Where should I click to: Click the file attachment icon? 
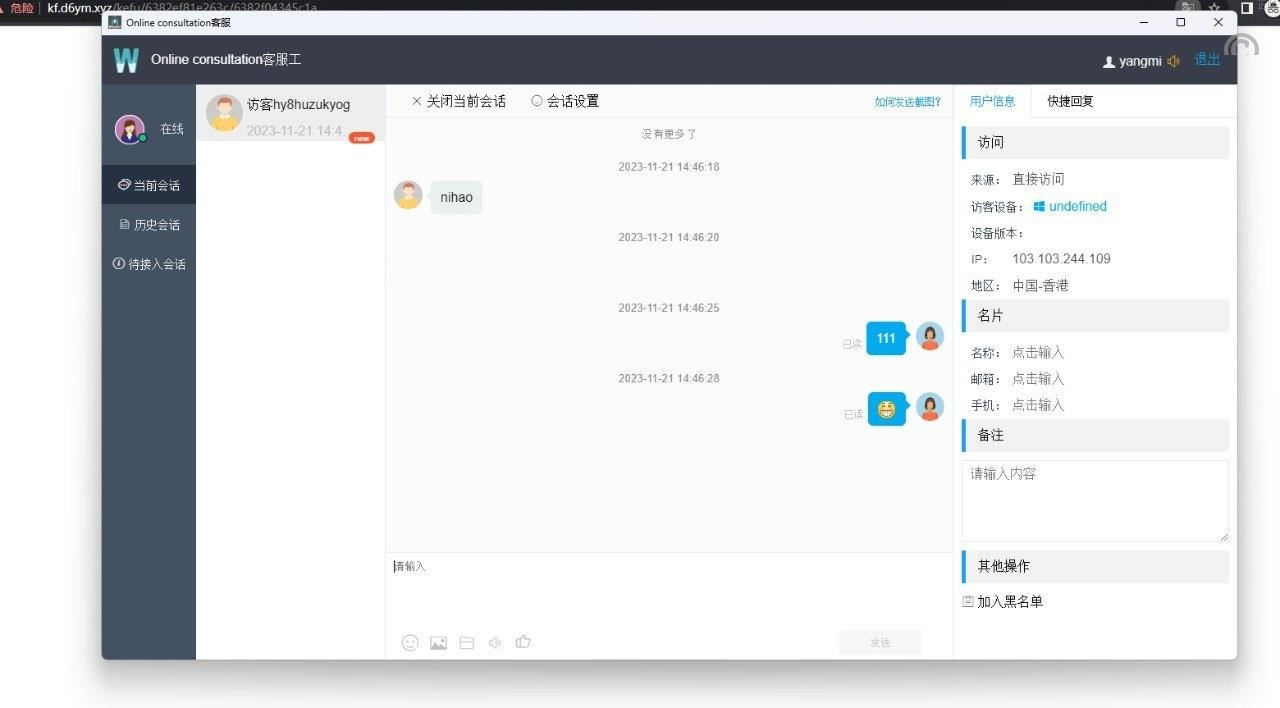coord(466,642)
